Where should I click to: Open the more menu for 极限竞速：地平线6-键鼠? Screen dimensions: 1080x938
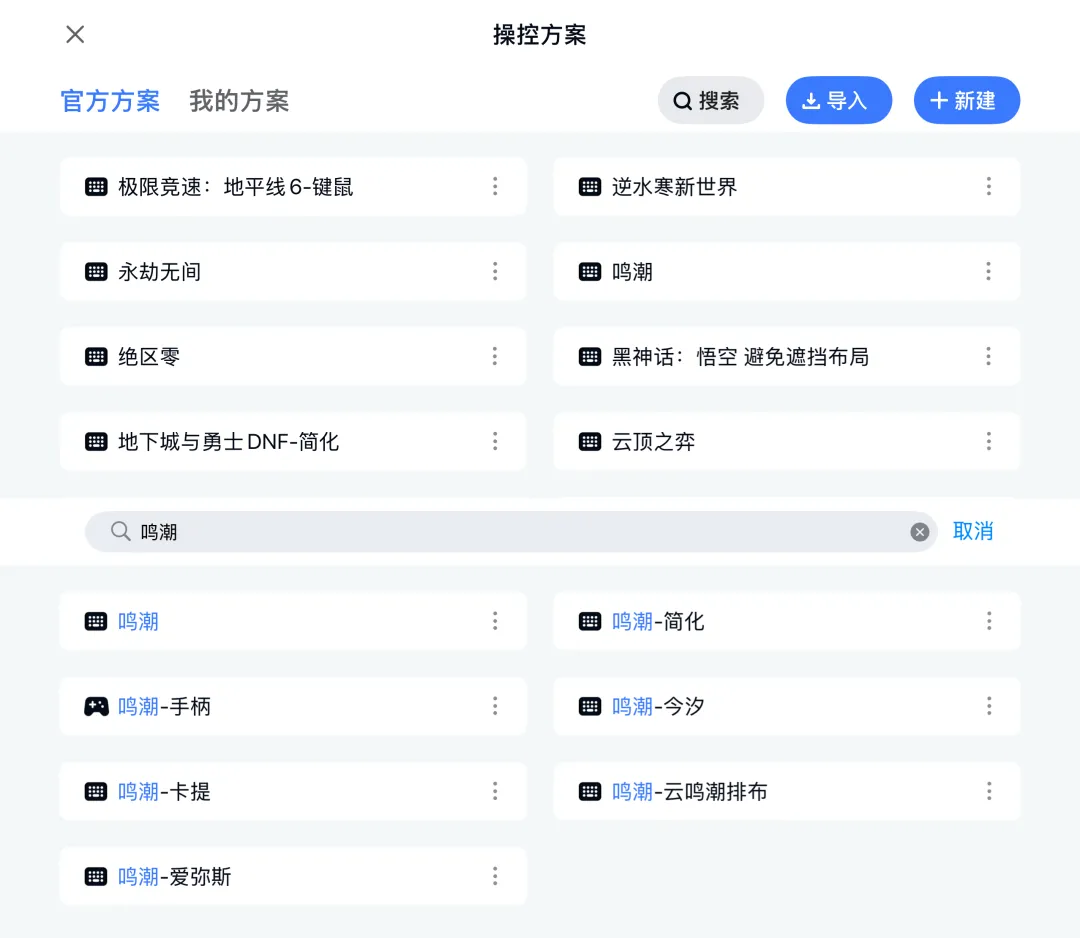click(x=495, y=186)
